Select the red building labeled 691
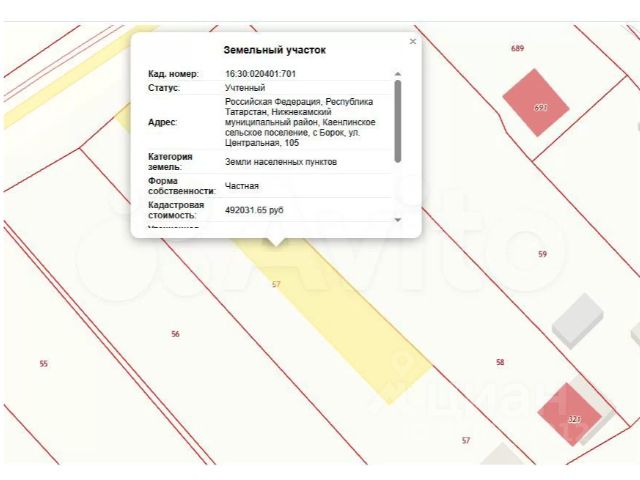 pyautogui.click(x=536, y=102)
